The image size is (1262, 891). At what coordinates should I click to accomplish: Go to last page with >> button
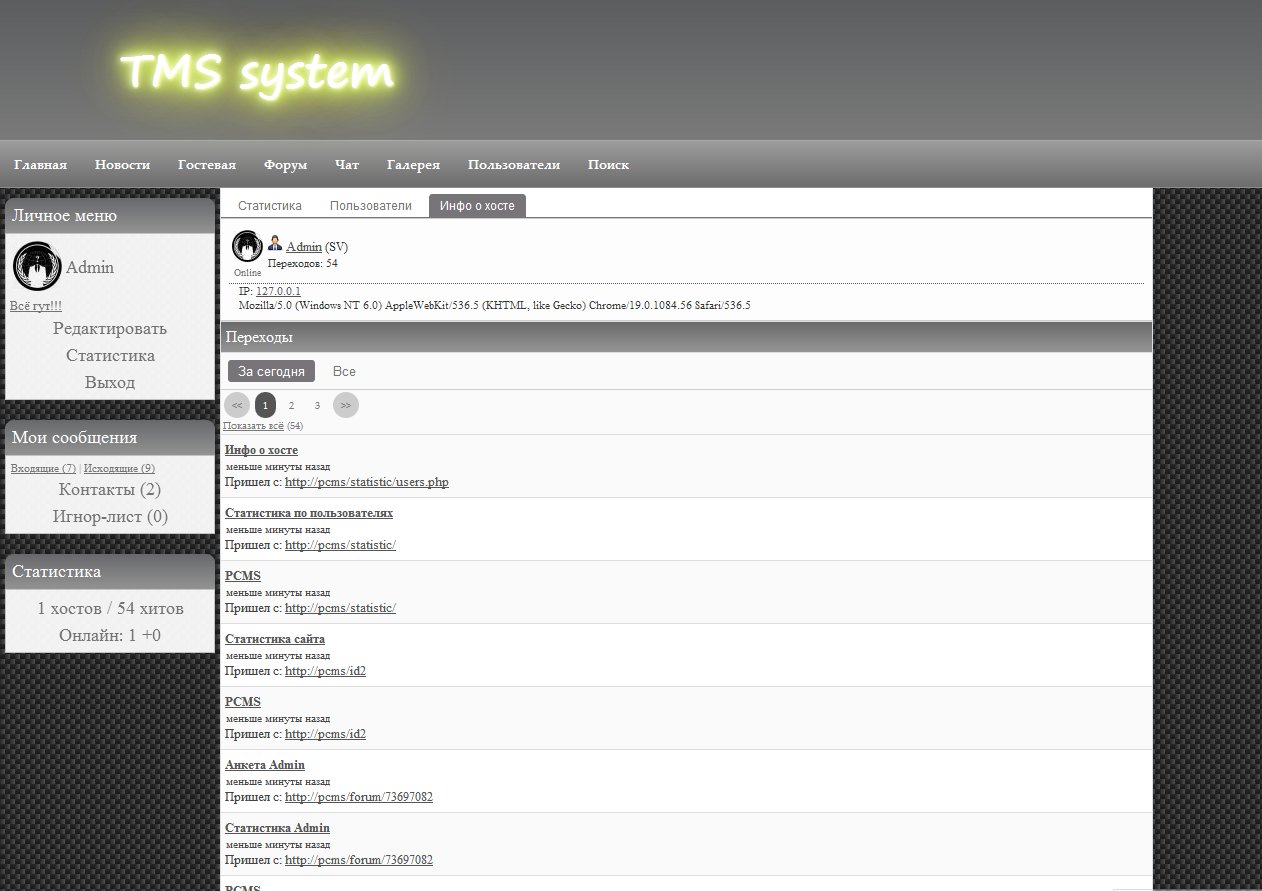(346, 405)
